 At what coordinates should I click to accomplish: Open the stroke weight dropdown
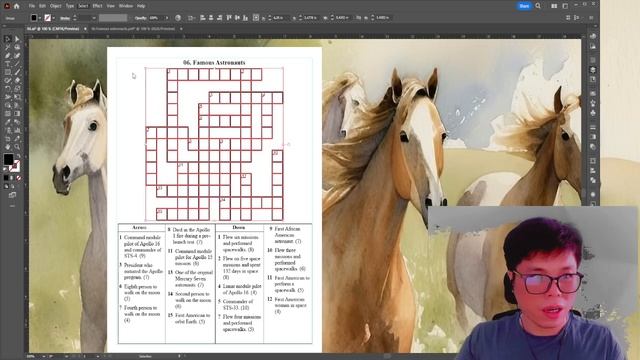click(94, 18)
